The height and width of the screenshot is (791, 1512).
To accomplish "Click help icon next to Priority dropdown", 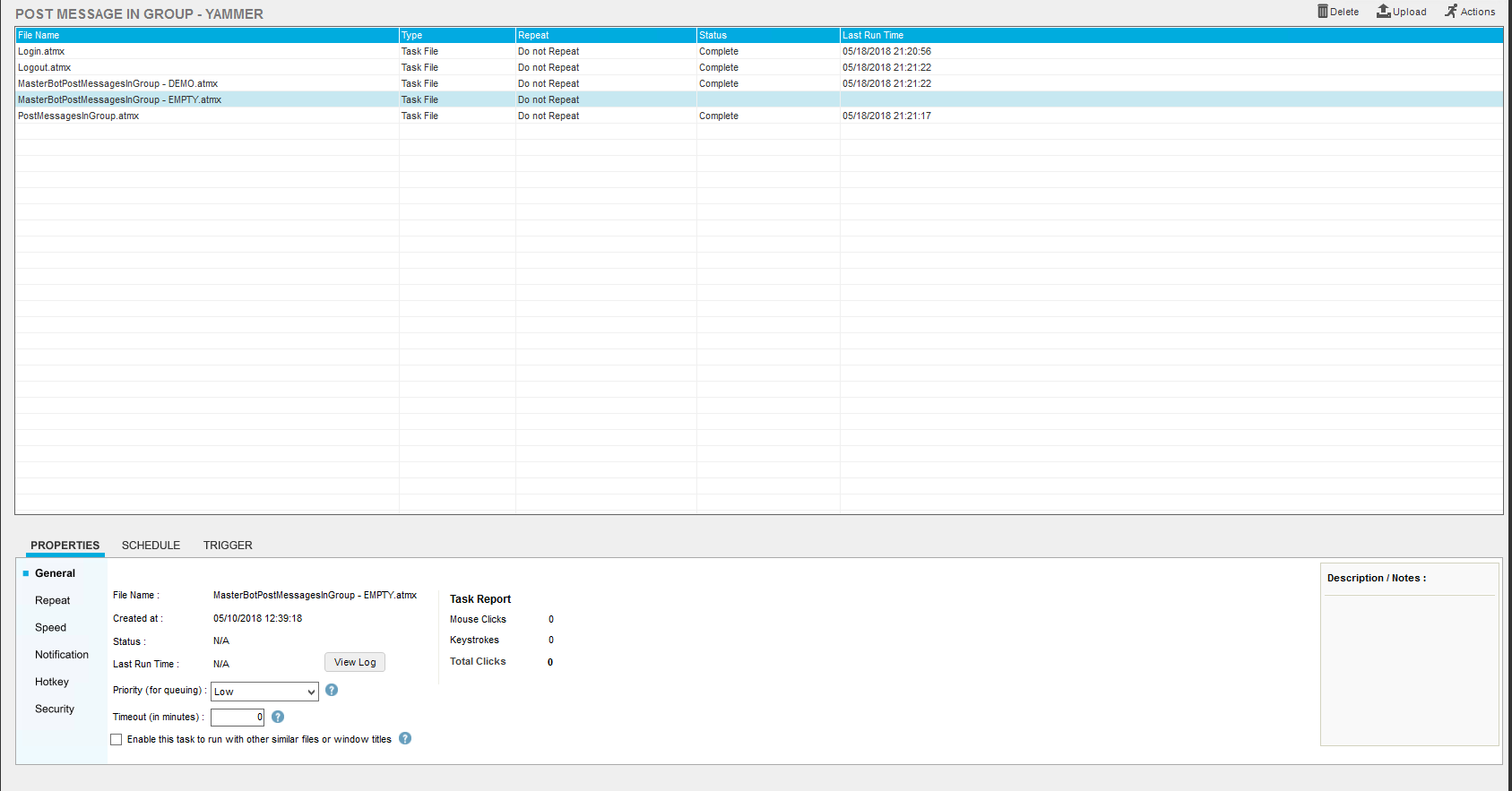I will [x=332, y=690].
